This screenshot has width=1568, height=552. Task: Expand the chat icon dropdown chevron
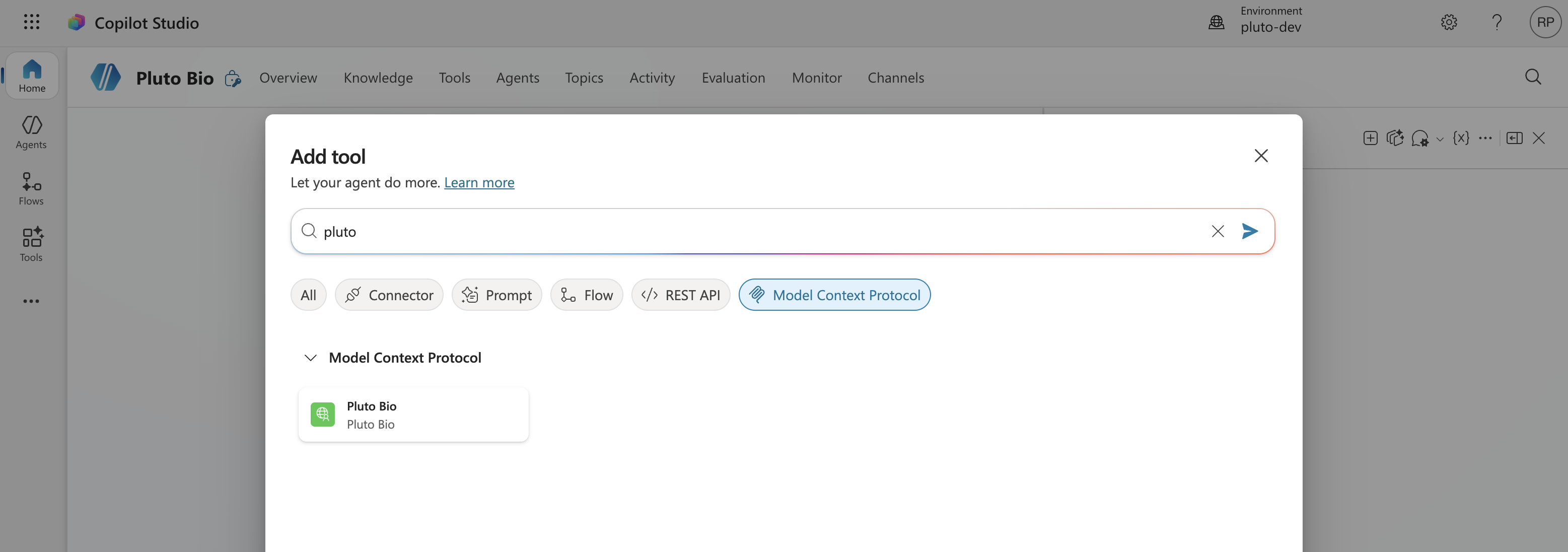(x=1440, y=140)
